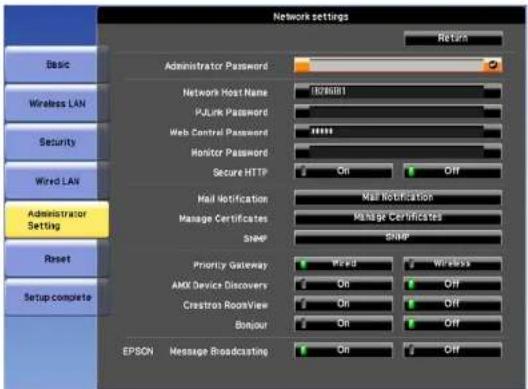Turn Bonjour On

[x=343, y=324]
